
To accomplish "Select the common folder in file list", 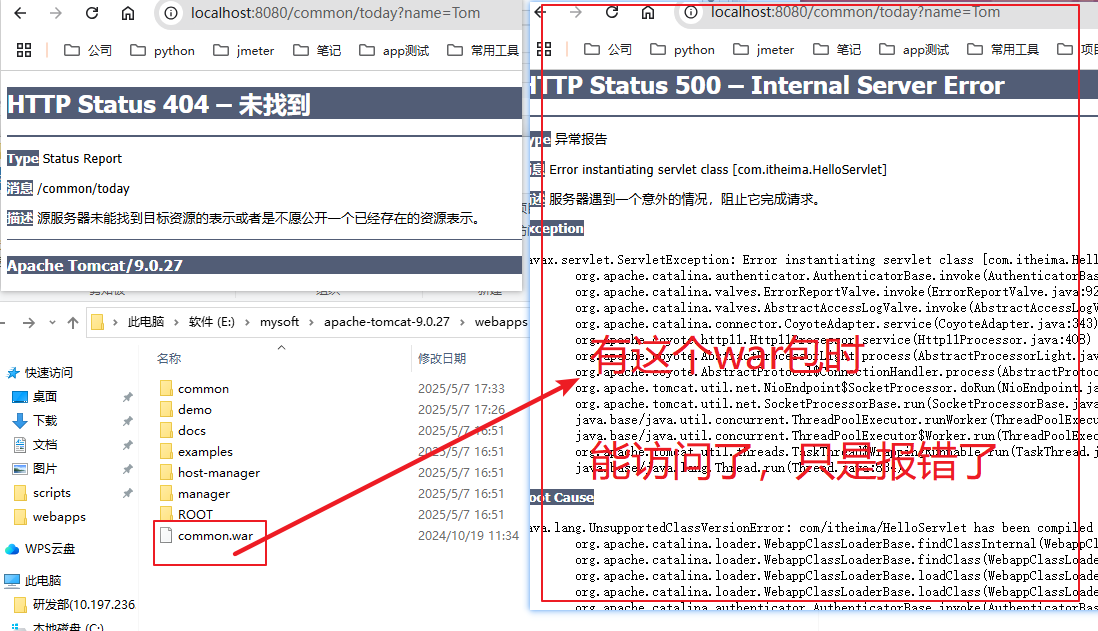I will pyautogui.click(x=203, y=389).
